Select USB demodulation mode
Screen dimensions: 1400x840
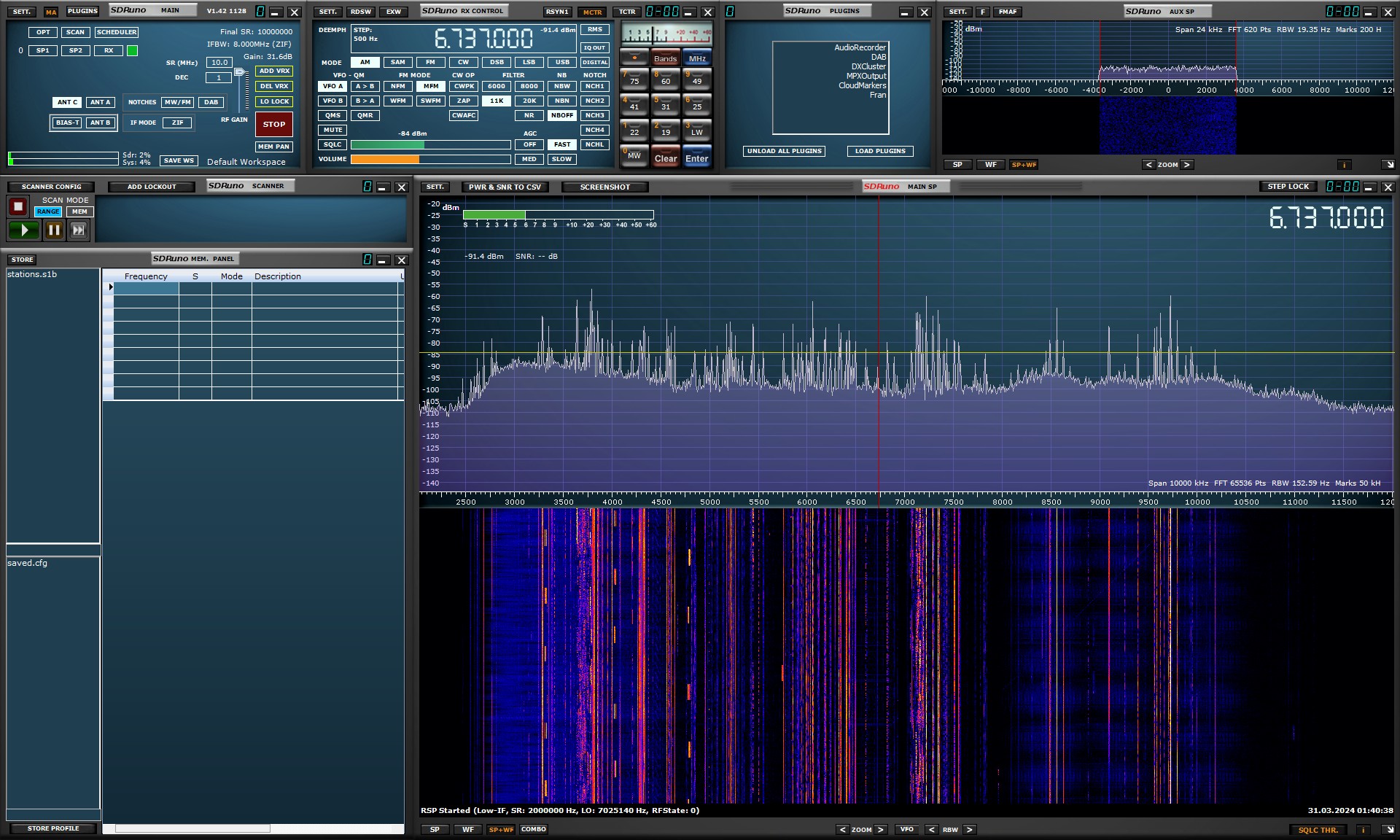point(562,62)
